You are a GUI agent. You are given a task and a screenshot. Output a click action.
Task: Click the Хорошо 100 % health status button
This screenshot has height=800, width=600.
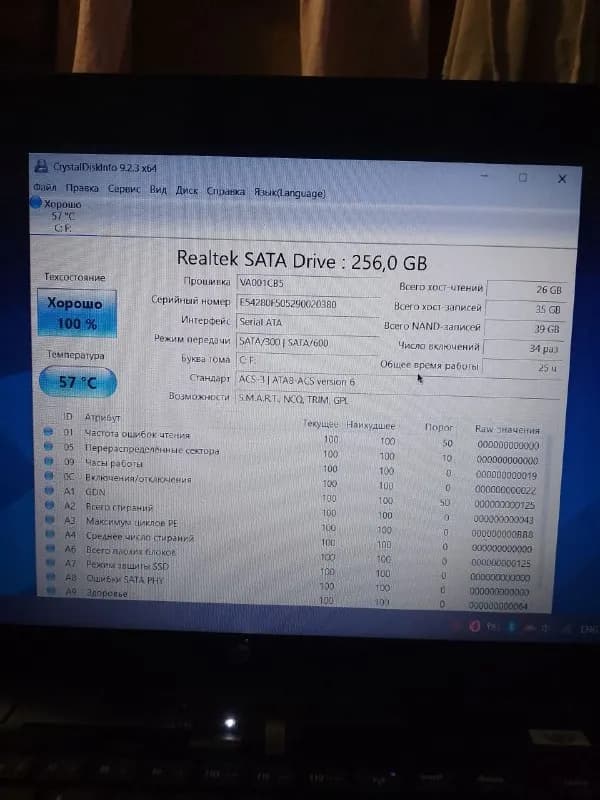click(77, 313)
